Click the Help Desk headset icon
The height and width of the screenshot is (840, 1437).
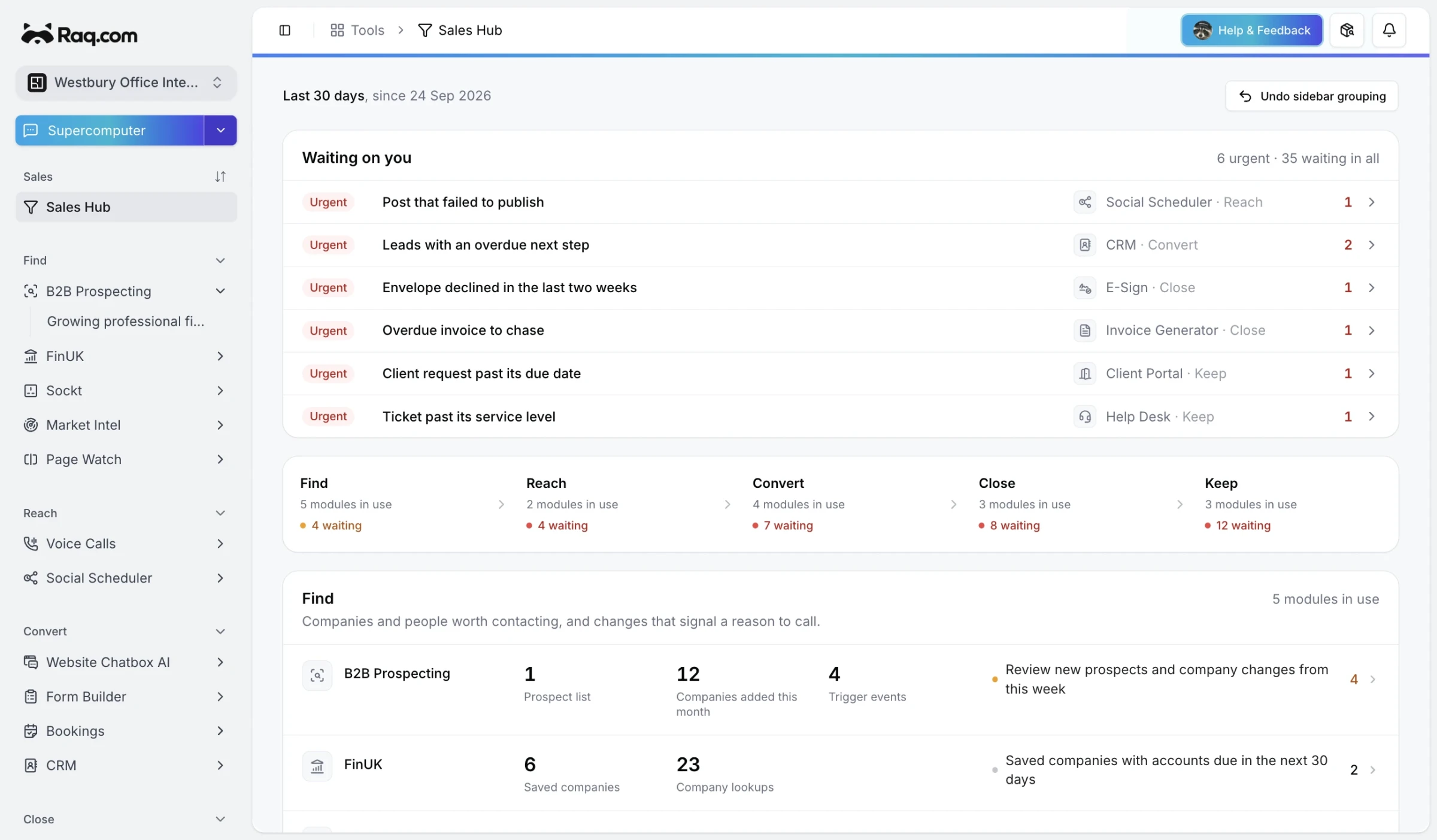click(1085, 417)
